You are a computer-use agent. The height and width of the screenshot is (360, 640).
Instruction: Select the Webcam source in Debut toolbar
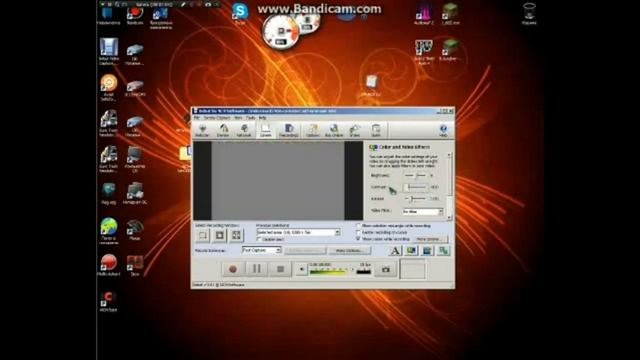coord(202,130)
